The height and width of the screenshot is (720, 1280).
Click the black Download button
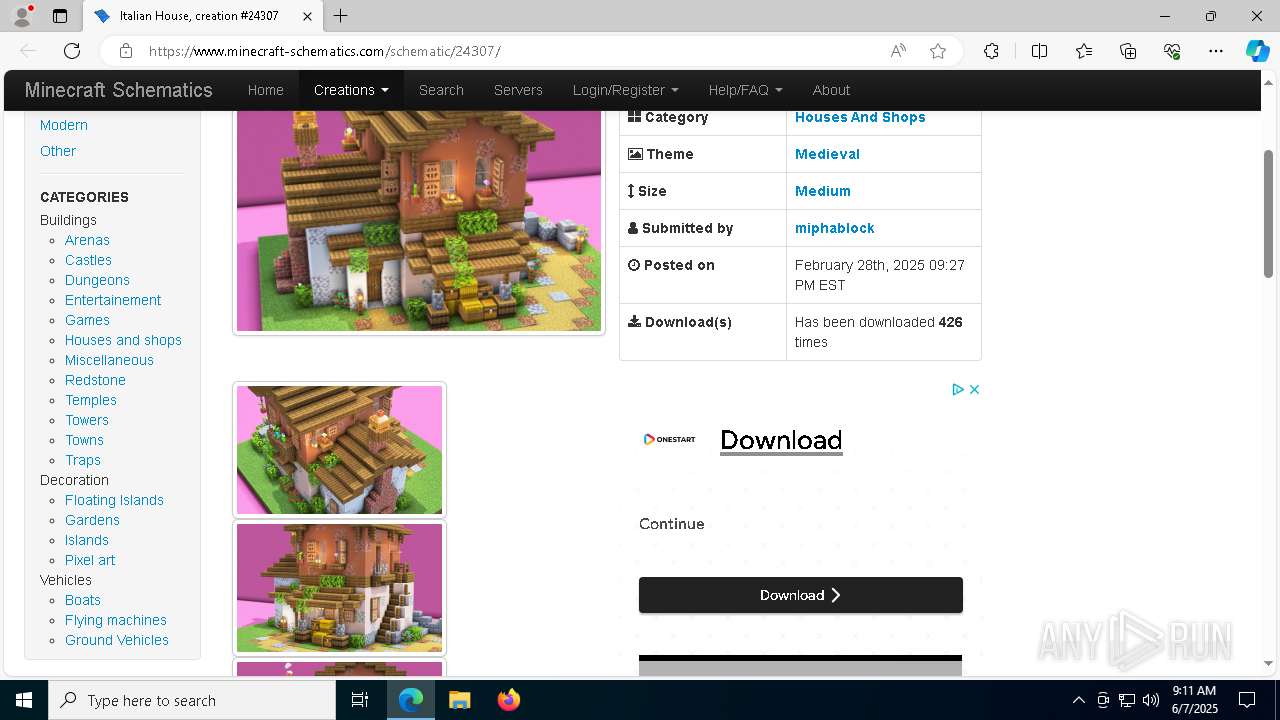(801, 595)
